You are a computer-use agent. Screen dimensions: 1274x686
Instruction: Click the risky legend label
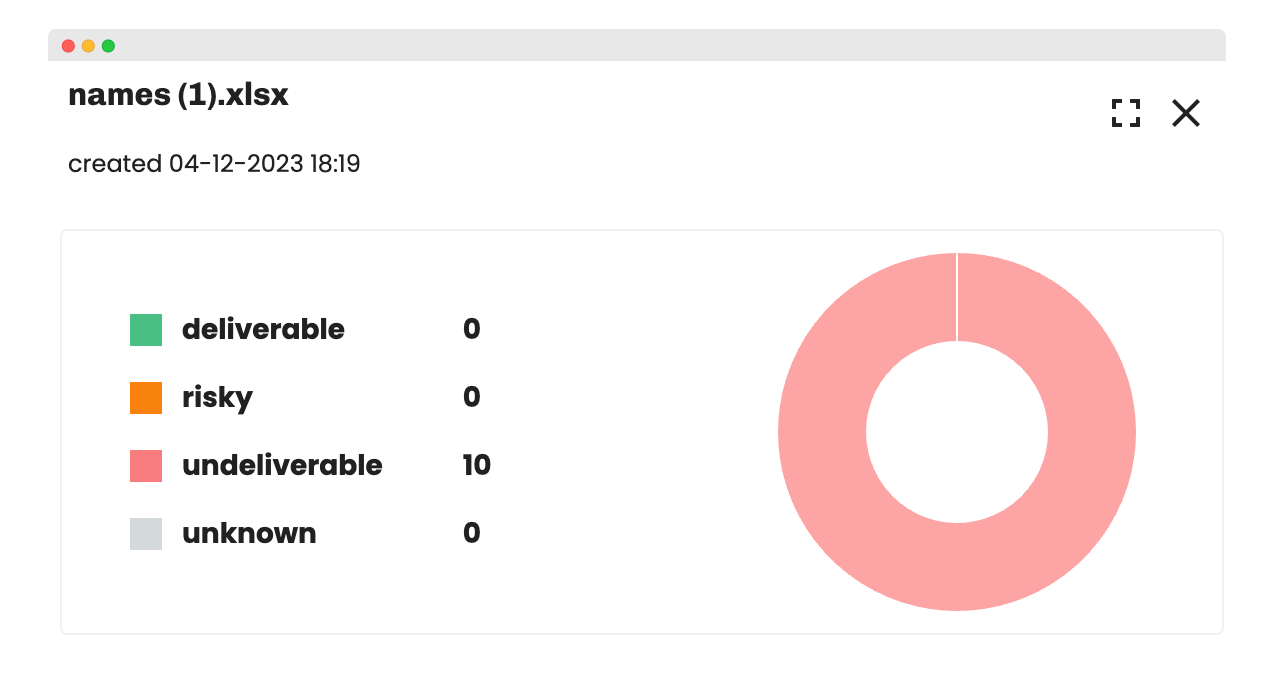tap(217, 398)
